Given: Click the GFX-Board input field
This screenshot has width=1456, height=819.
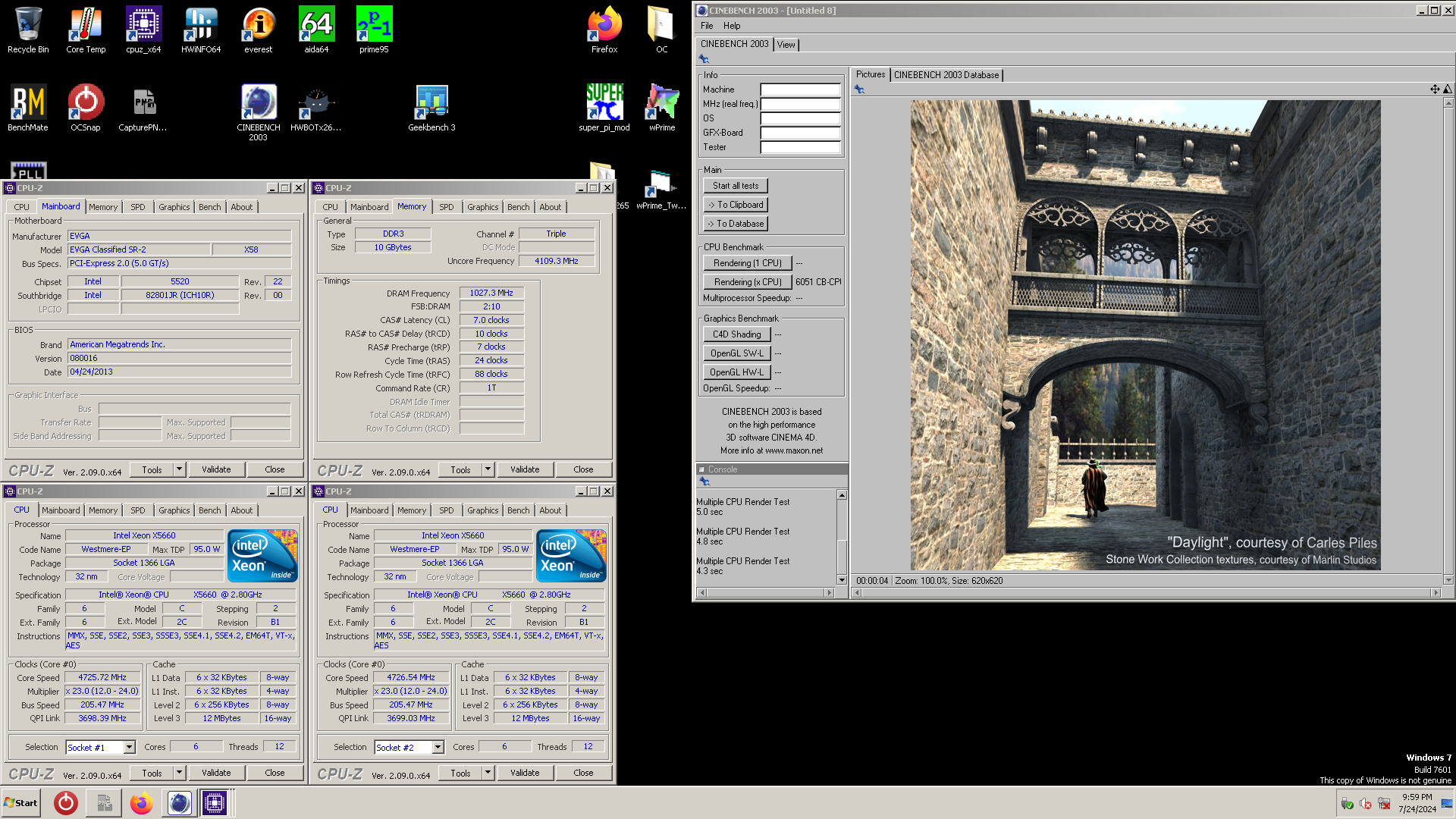Looking at the screenshot, I should pyautogui.click(x=800, y=133).
